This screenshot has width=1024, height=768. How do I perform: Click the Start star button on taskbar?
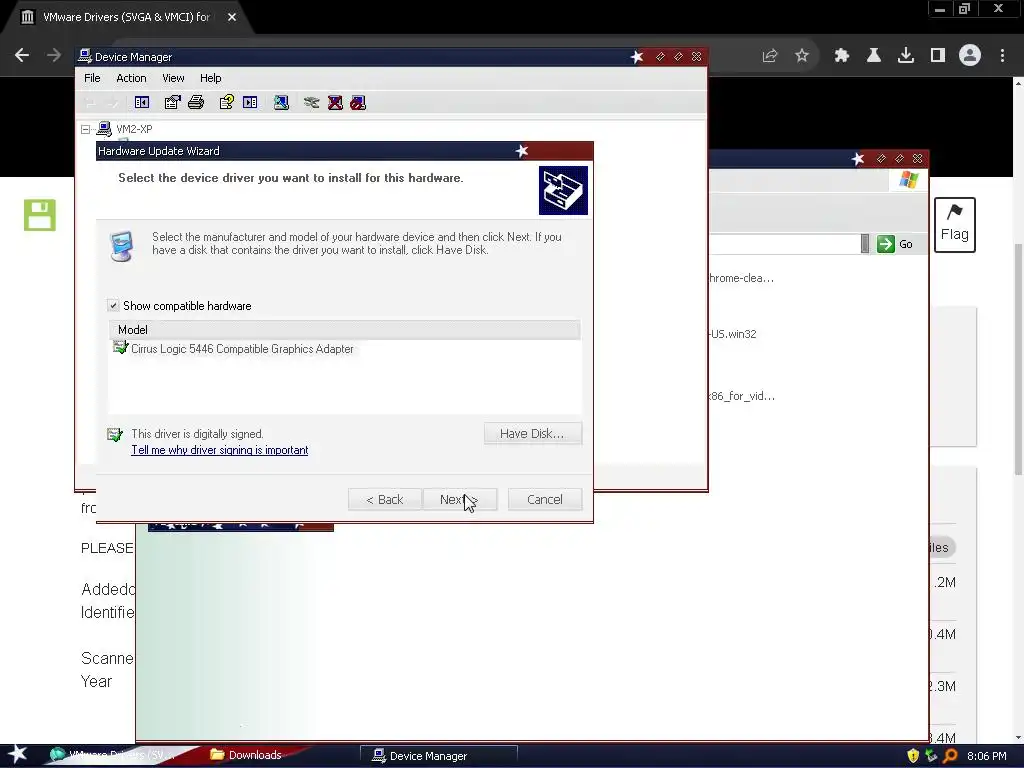(18, 754)
